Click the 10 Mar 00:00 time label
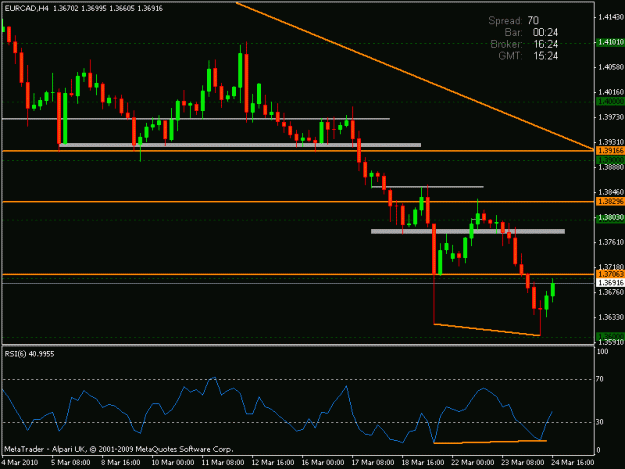 coord(173,463)
